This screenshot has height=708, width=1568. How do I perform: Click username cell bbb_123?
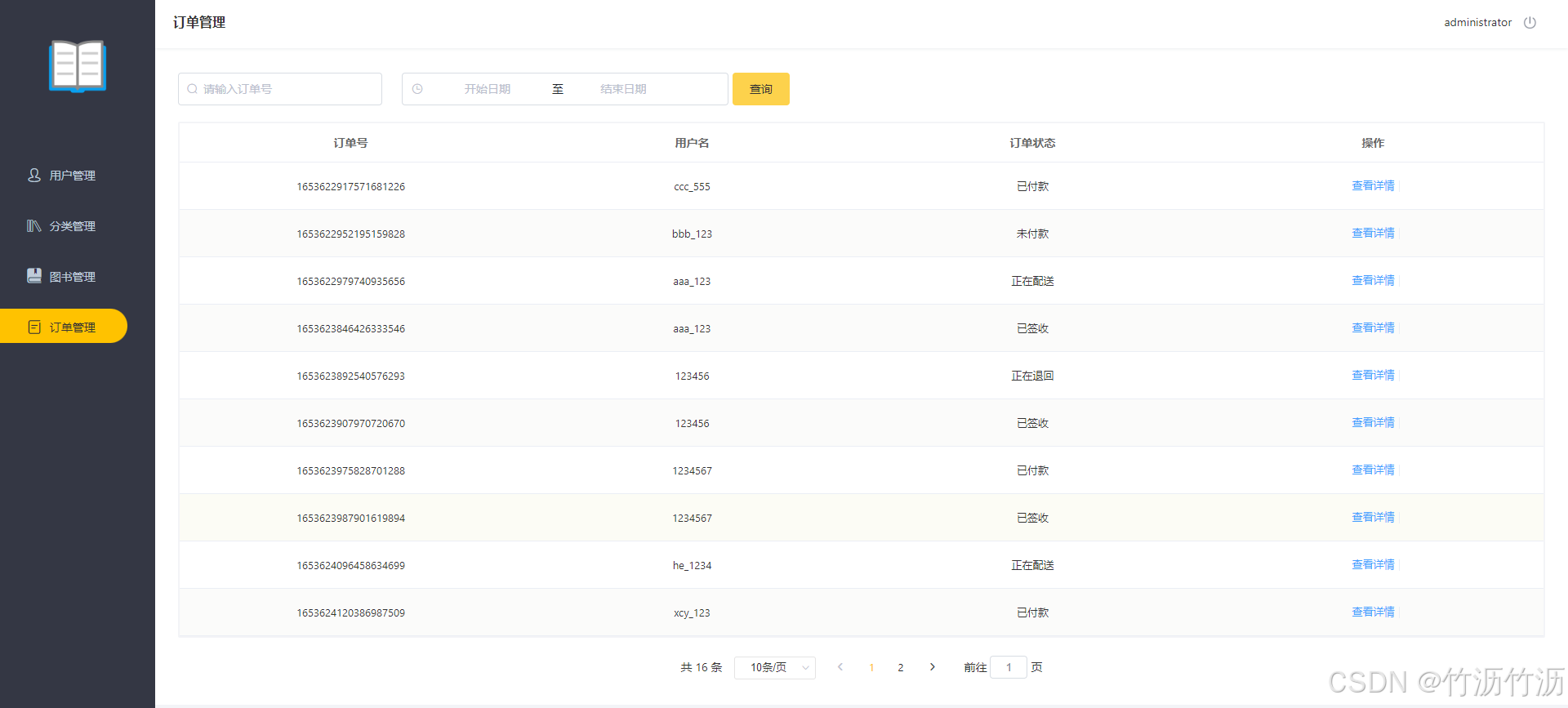(692, 234)
